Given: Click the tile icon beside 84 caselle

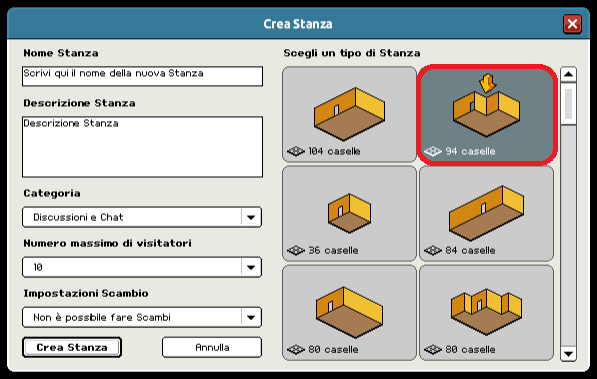Looking at the screenshot, I should tap(433, 250).
